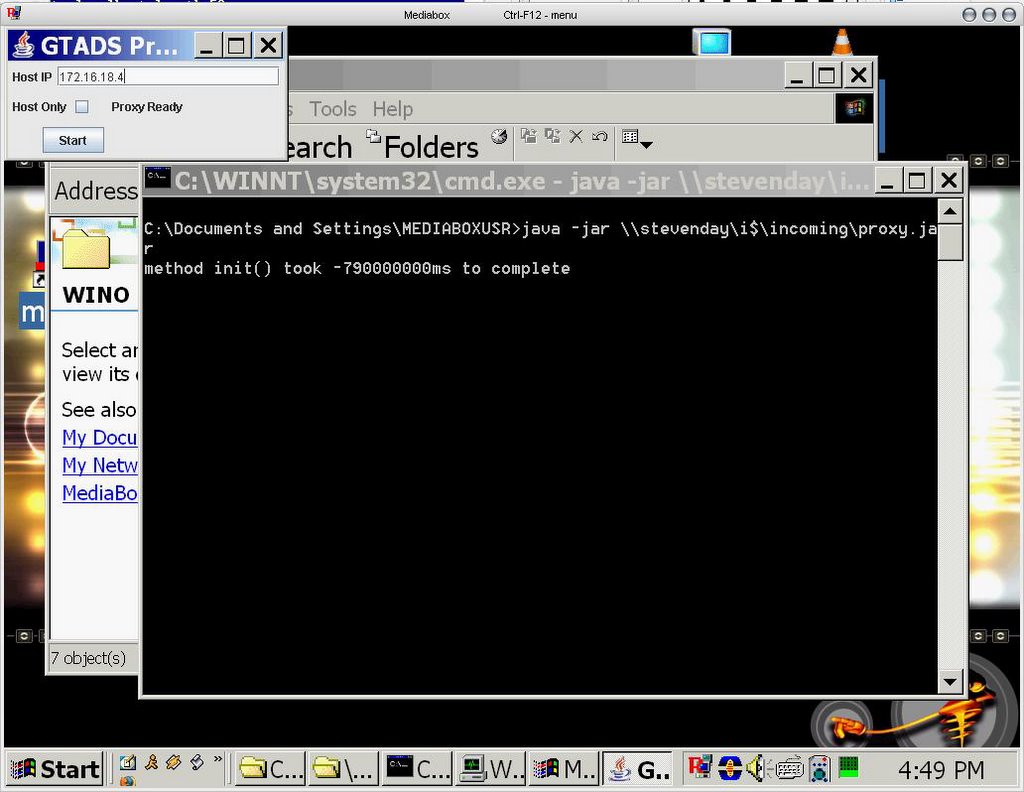Toggle the Host Only checkbox

click(82, 107)
